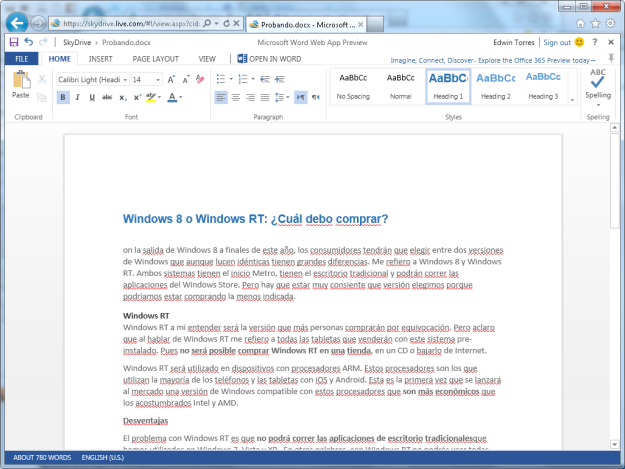Click the Copy icon under Cut

pos(41,97)
